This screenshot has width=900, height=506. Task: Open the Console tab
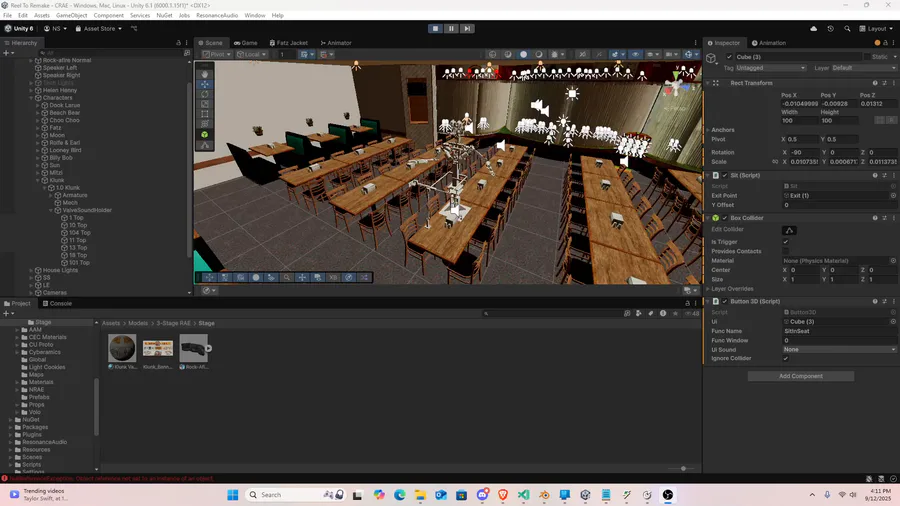[x=57, y=303]
